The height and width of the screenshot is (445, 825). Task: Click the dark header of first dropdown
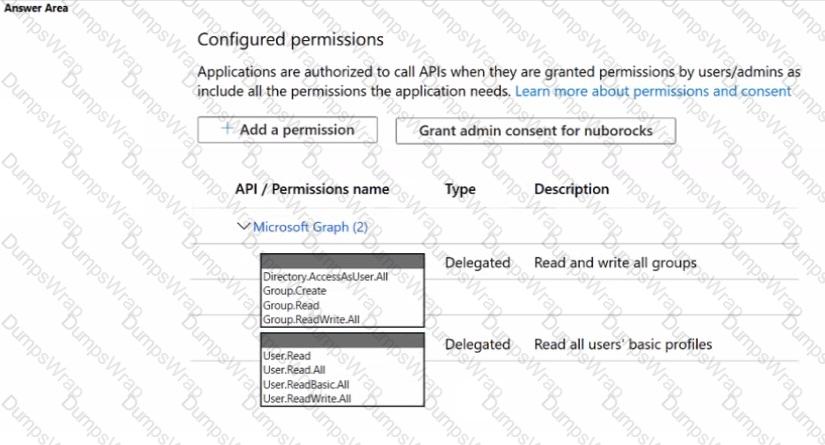point(343,261)
